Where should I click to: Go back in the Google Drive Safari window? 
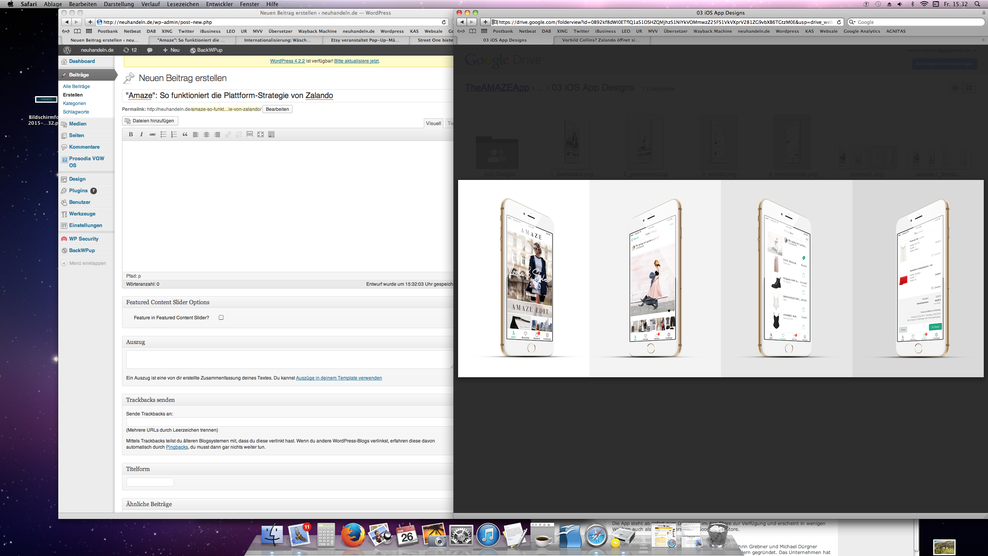point(461,22)
